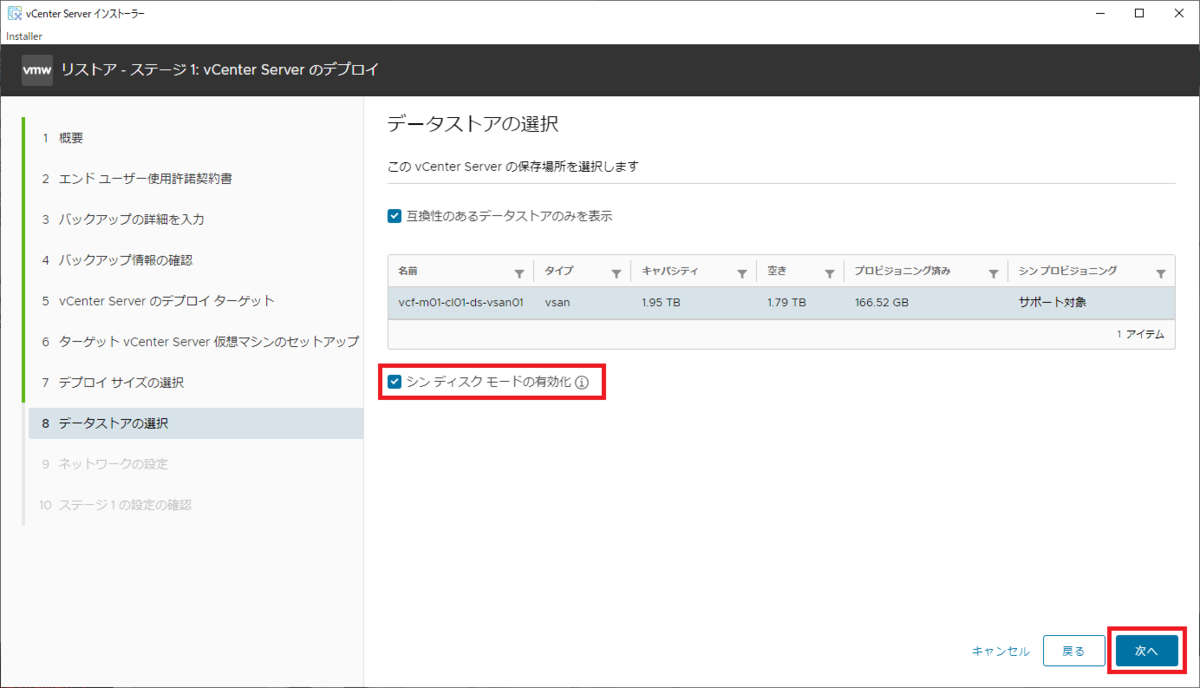1200x688 pixels.
Task: Open the filter icon on タイプ column
Action: click(x=616, y=273)
